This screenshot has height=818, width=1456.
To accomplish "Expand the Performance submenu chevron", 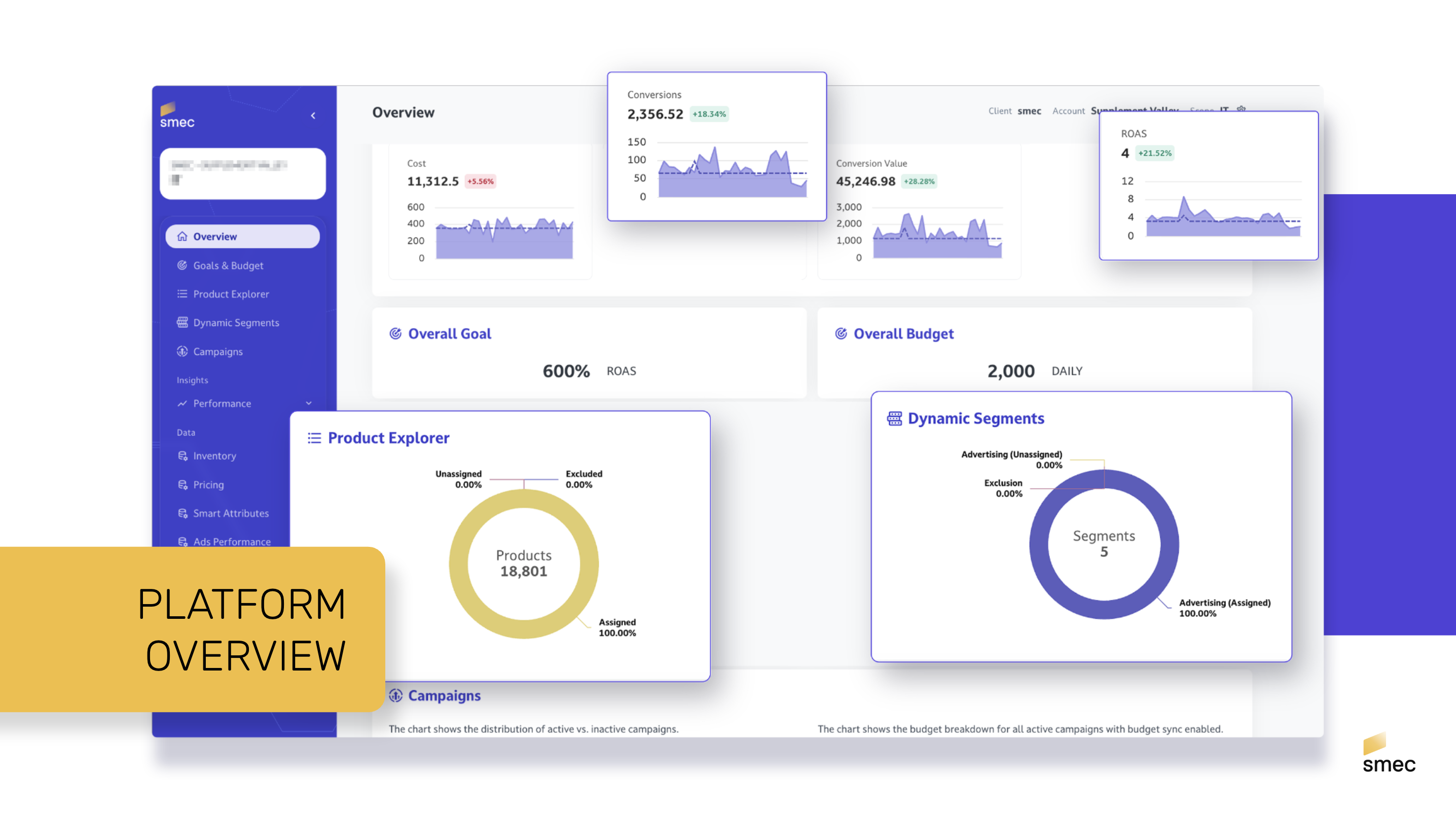I will coord(309,403).
